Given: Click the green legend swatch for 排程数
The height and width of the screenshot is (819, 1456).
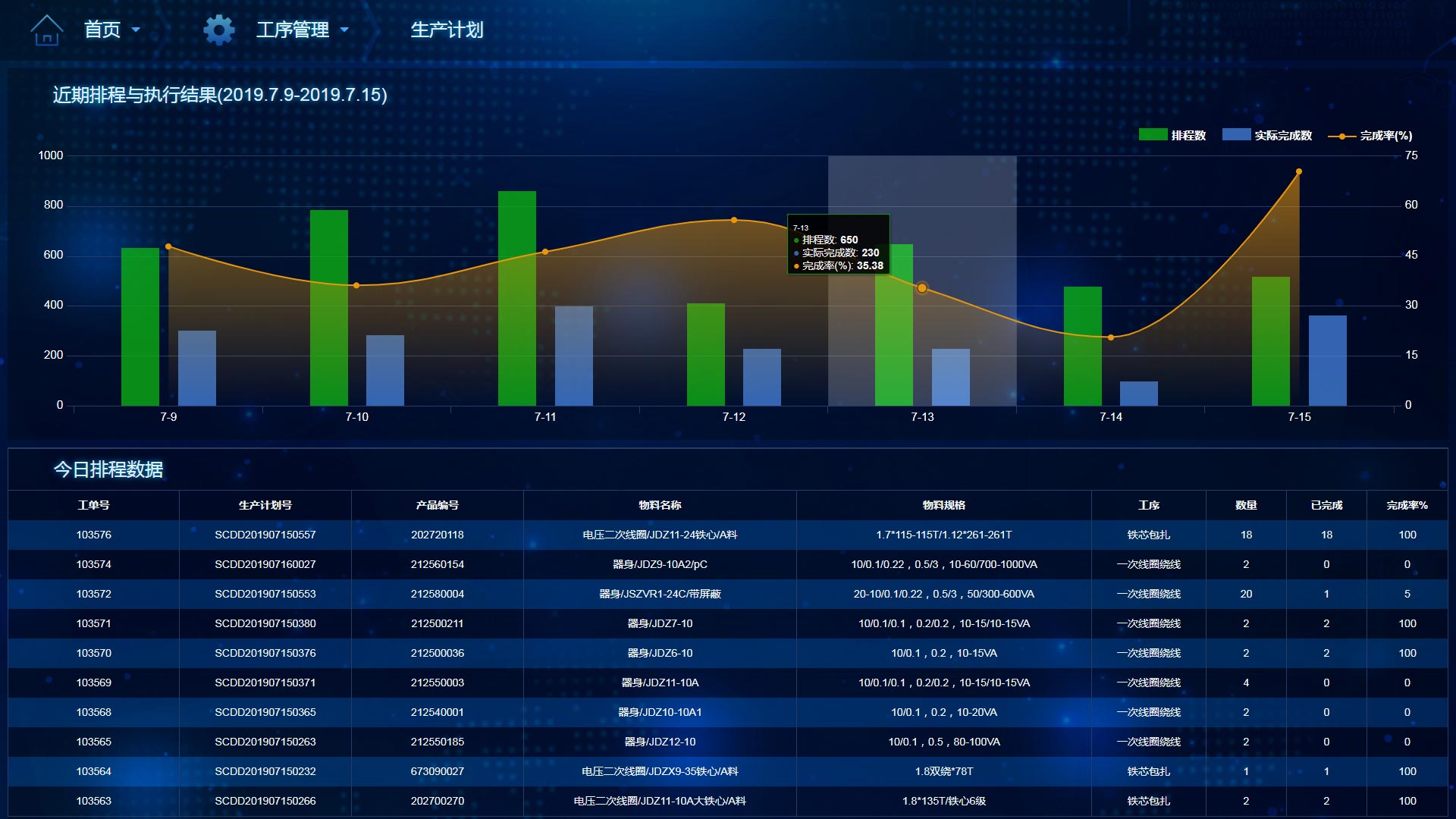Looking at the screenshot, I should (1153, 134).
